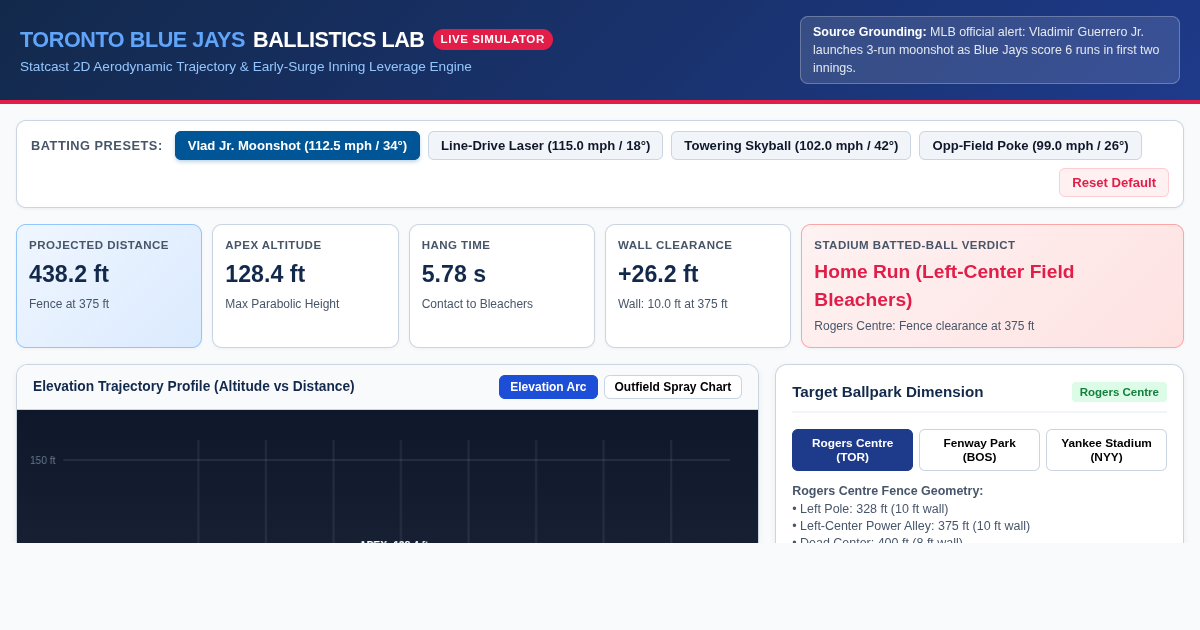Click the Wall Clearance +26.2 ft value
Viewport: 1200px width, 630px height.
tap(658, 274)
